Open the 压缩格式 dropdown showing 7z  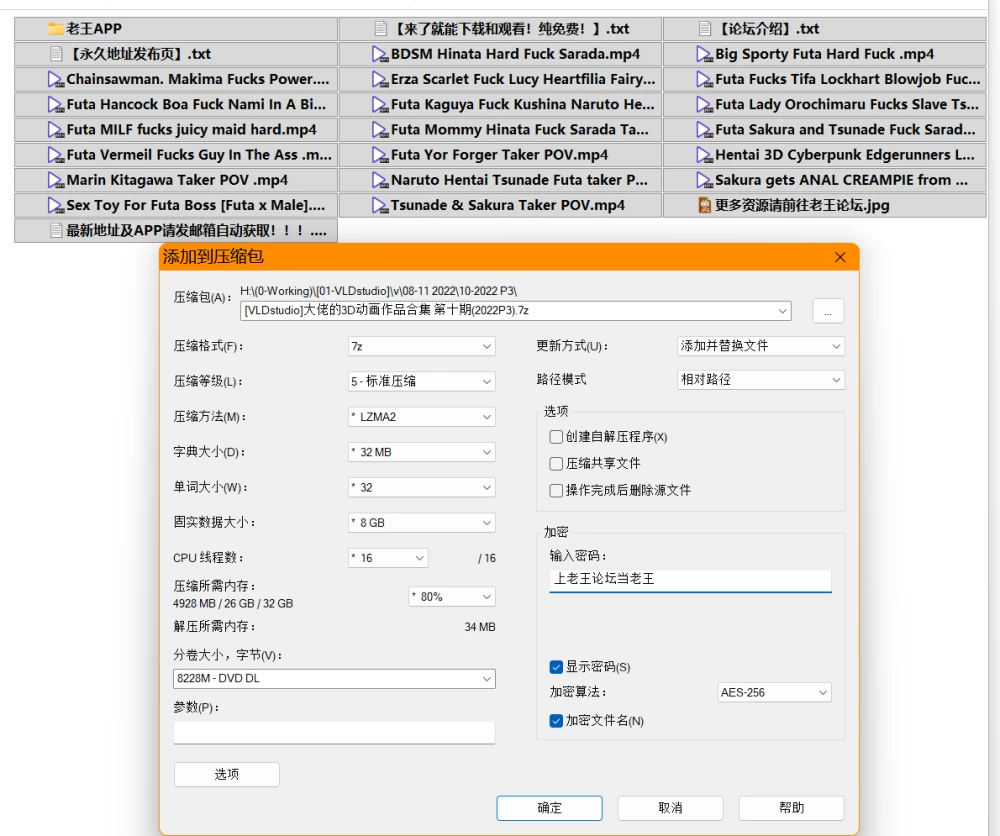tap(422, 346)
